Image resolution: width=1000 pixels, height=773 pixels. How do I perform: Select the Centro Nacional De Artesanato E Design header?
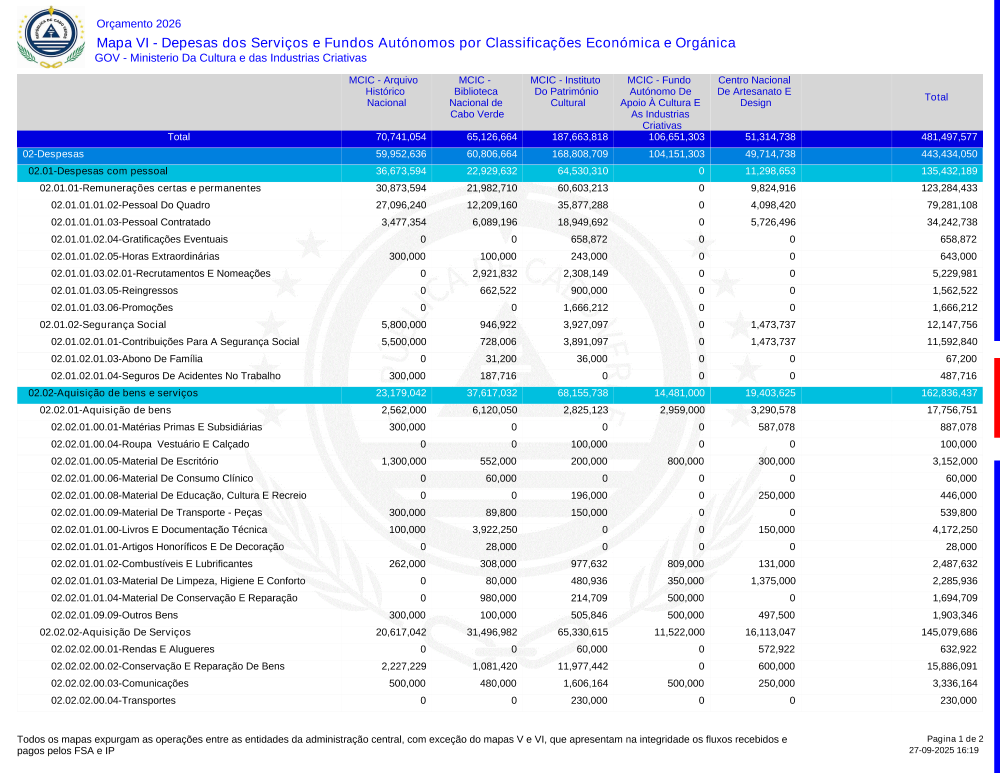pos(754,91)
